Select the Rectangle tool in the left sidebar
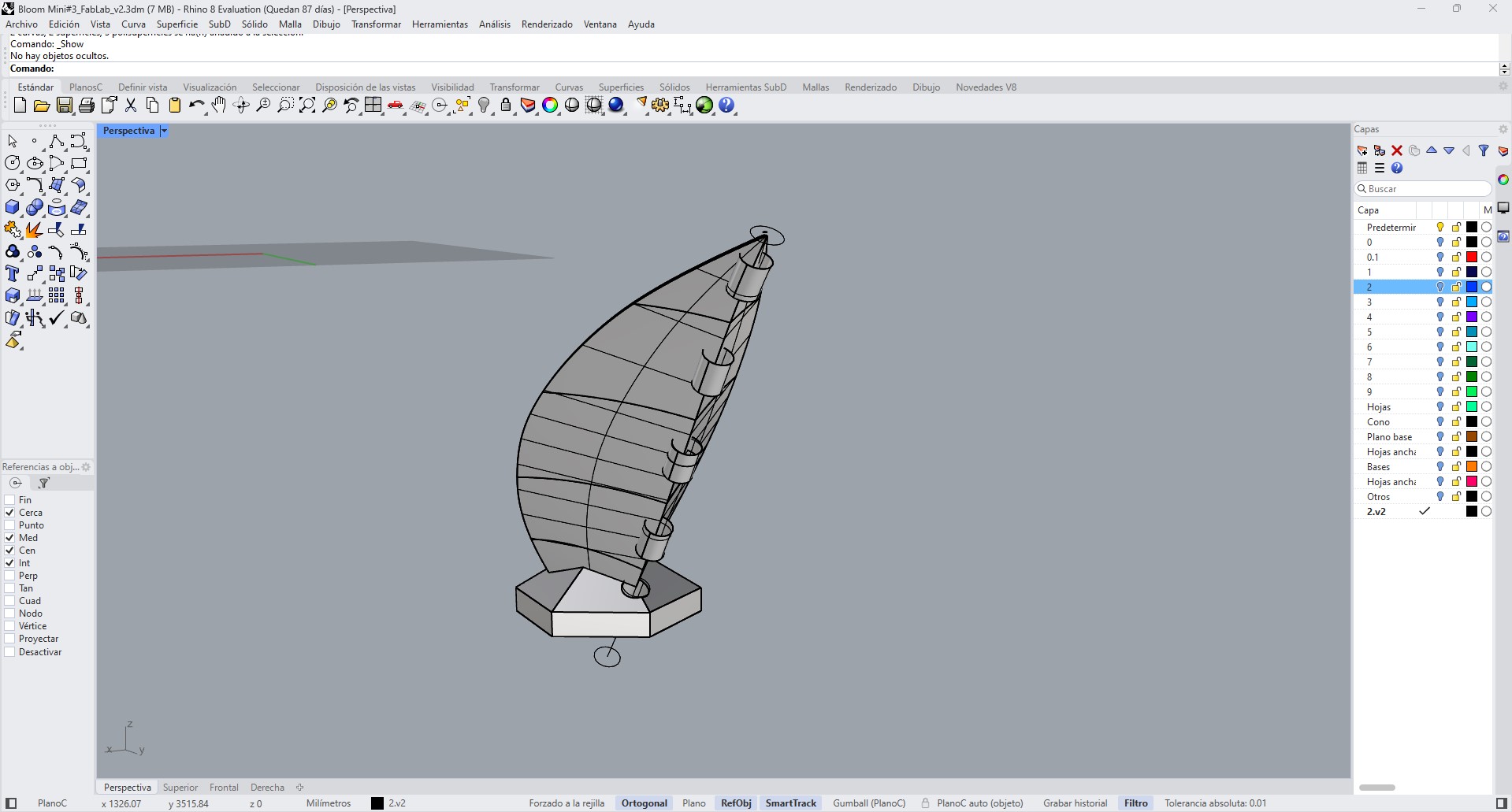The image size is (1512, 812). [x=79, y=163]
